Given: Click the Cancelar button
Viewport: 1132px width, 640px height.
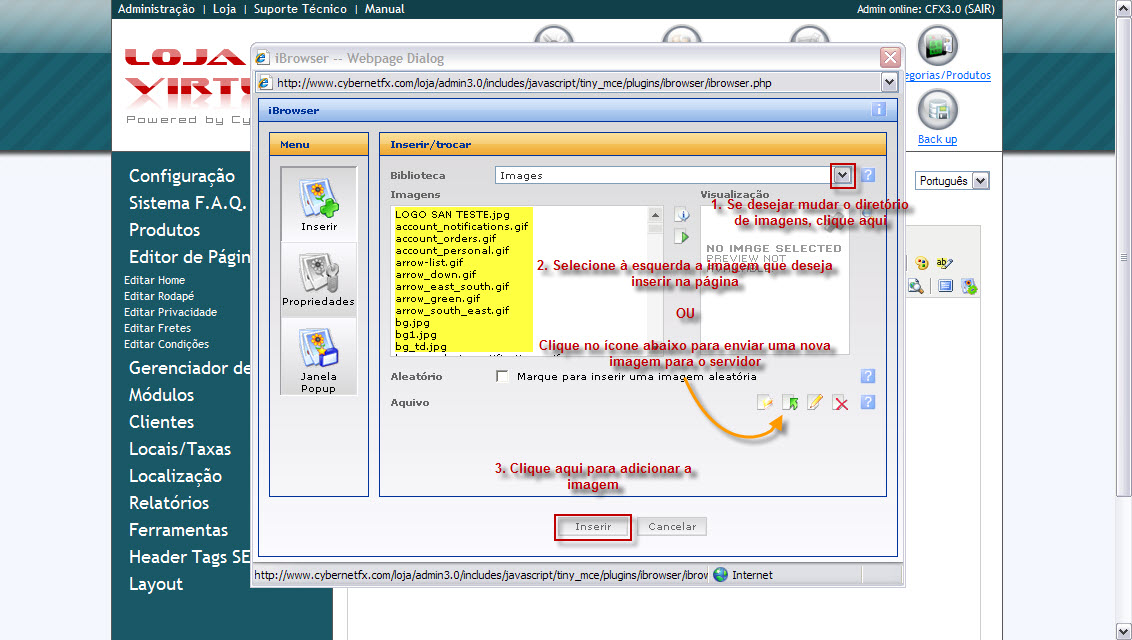Looking at the screenshot, I should pos(672,526).
